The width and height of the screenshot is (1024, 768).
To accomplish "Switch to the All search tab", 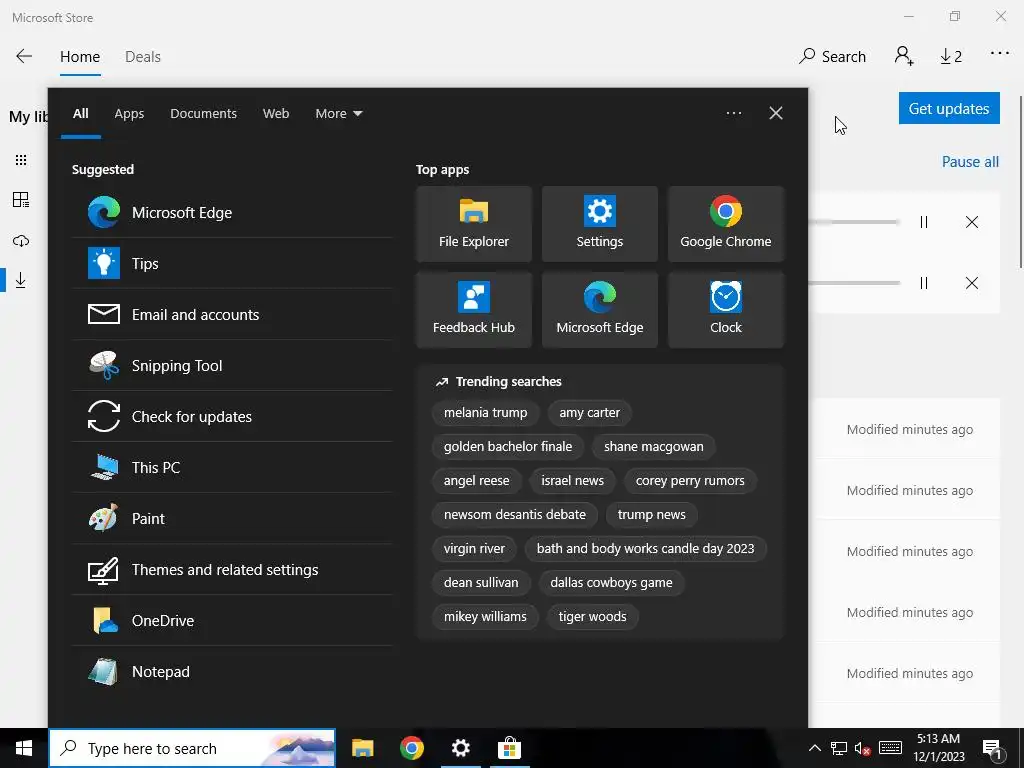I will click(80, 114).
